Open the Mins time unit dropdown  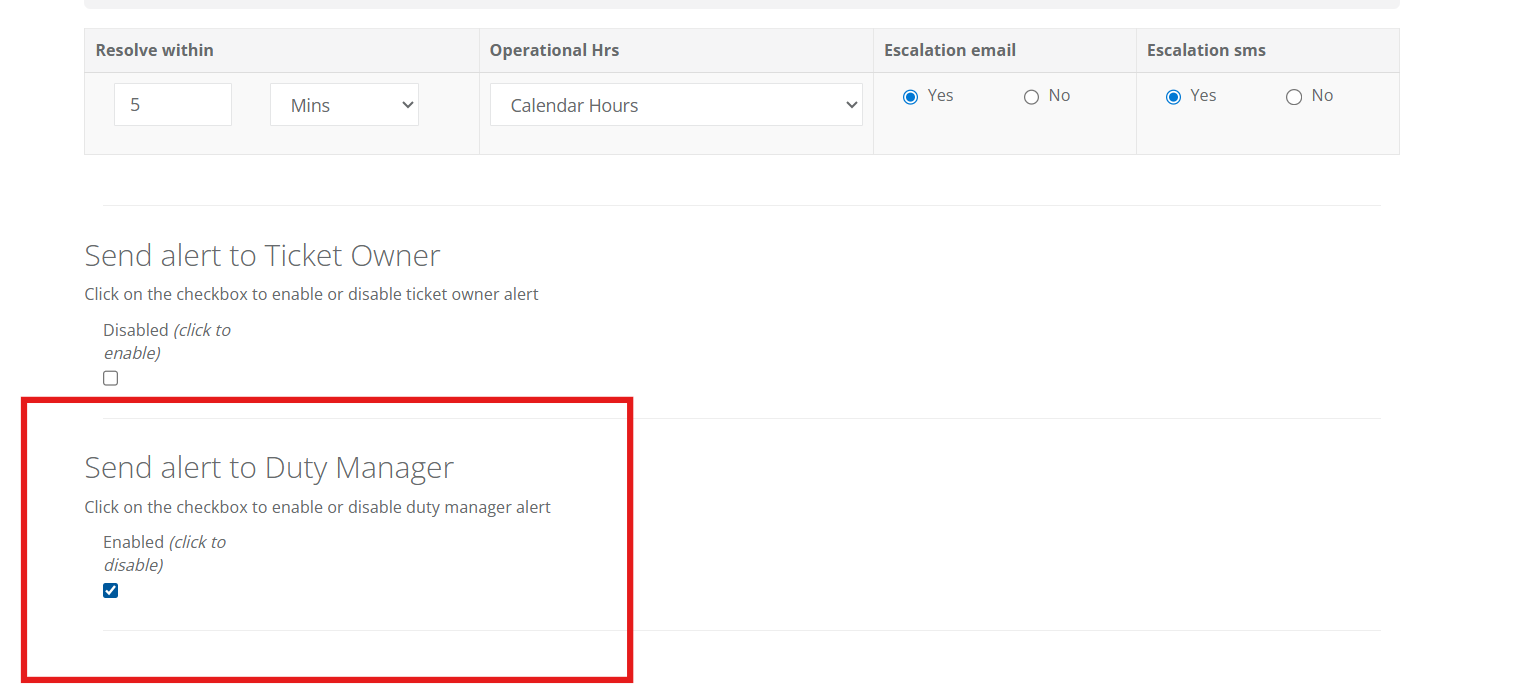[344, 105]
